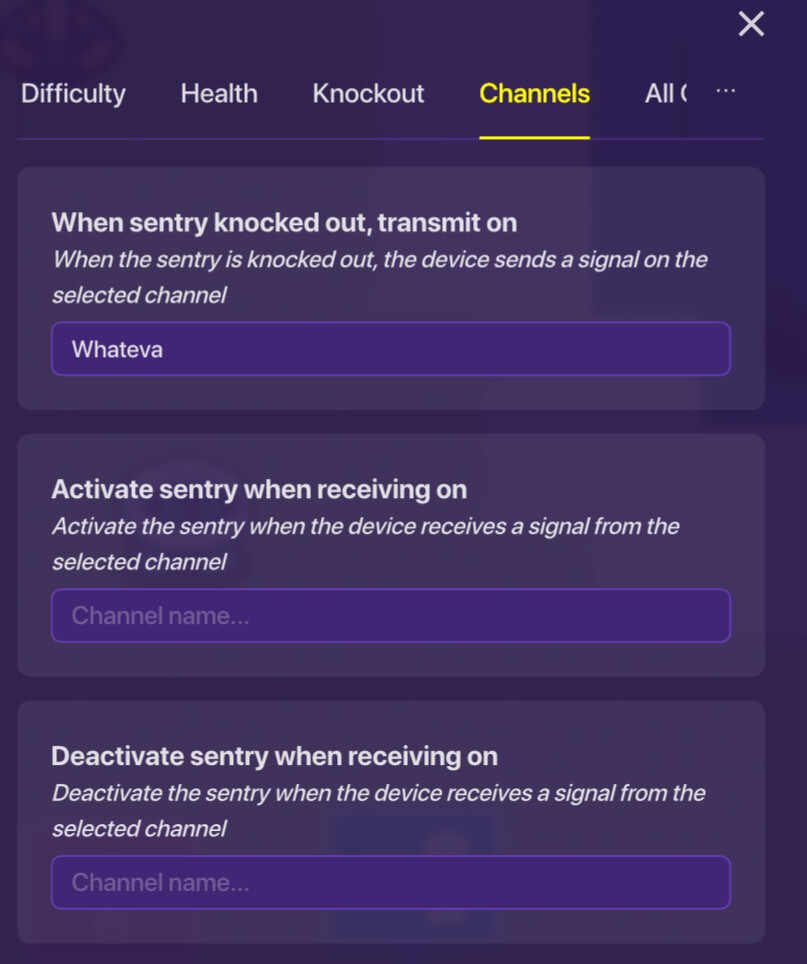Click the Deactivate sentry channel name field

(390, 882)
